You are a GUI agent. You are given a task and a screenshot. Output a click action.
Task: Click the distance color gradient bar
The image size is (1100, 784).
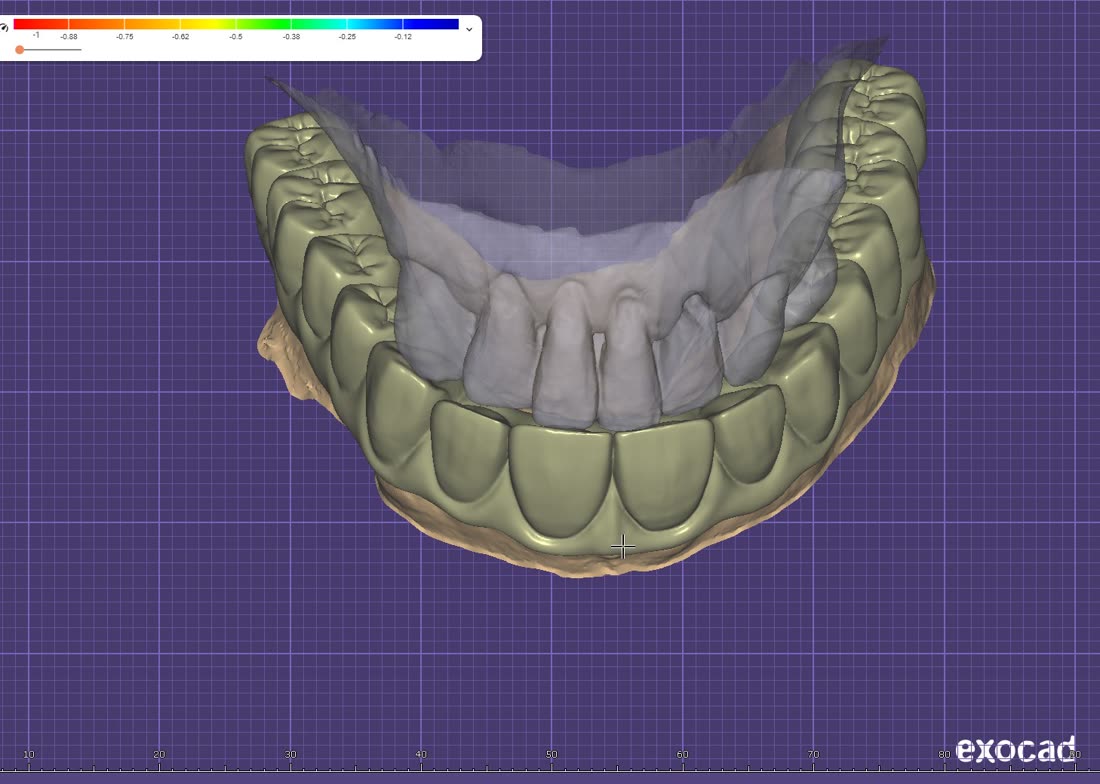(236, 25)
